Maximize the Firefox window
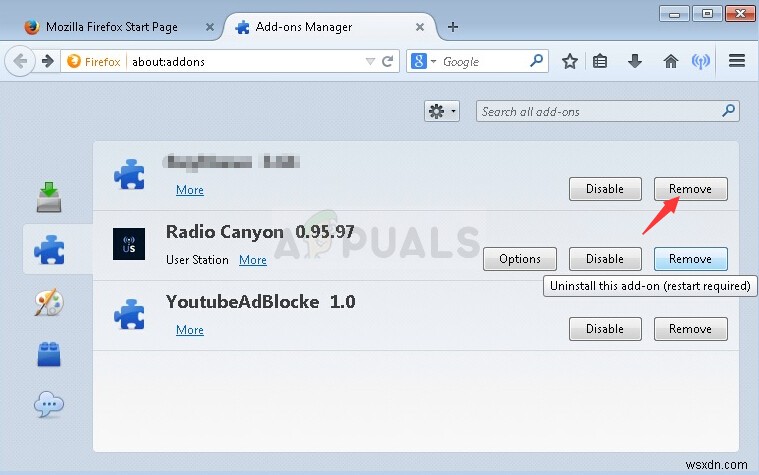 (707, 14)
